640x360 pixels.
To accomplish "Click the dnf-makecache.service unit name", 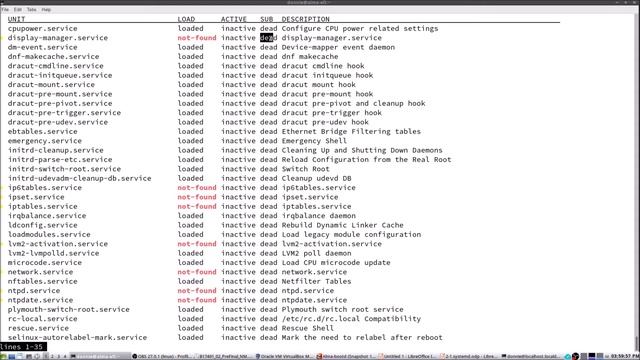I will pyautogui.click(x=53, y=56).
